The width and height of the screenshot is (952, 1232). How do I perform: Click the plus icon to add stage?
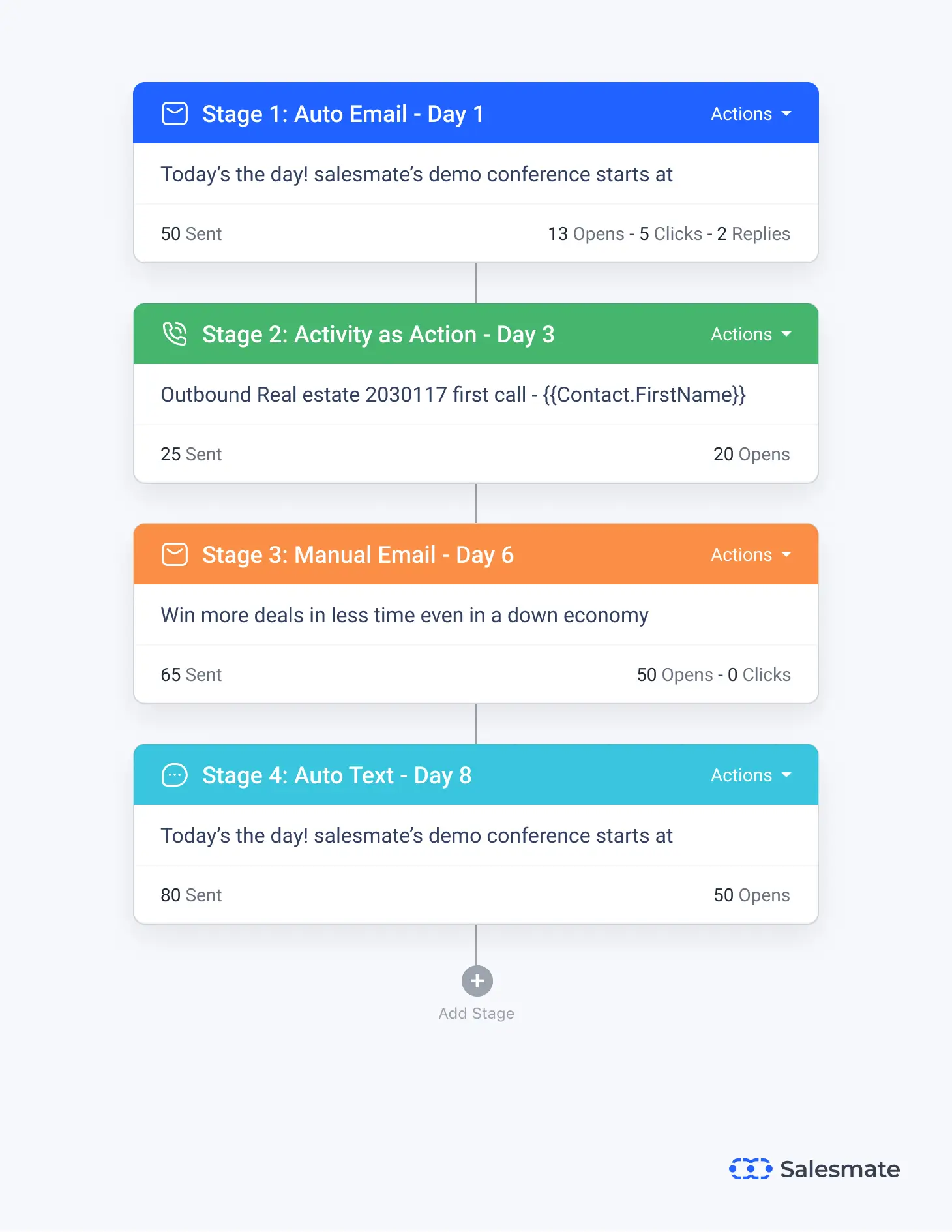(477, 981)
